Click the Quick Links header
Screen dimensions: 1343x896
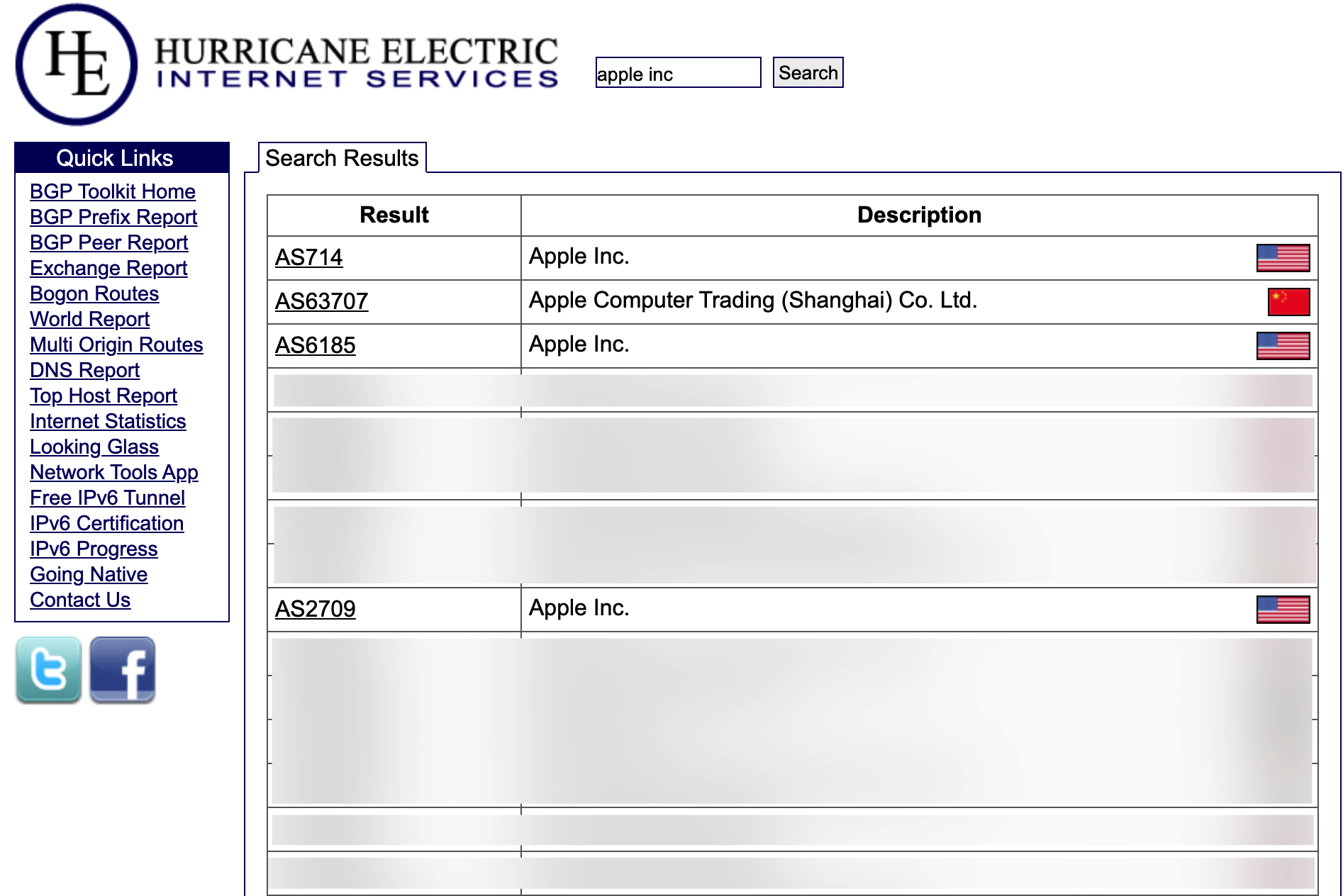click(122, 157)
